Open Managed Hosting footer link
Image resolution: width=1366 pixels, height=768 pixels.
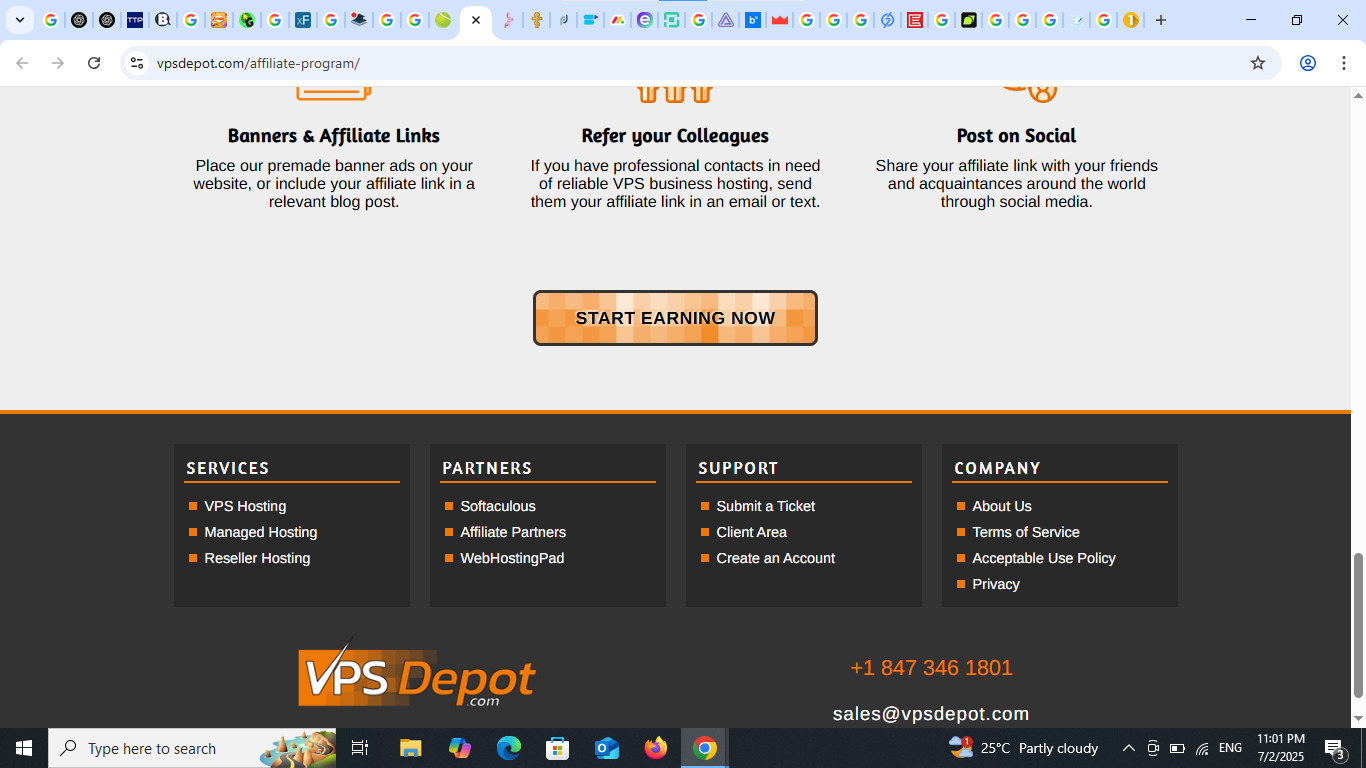coord(261,532)
